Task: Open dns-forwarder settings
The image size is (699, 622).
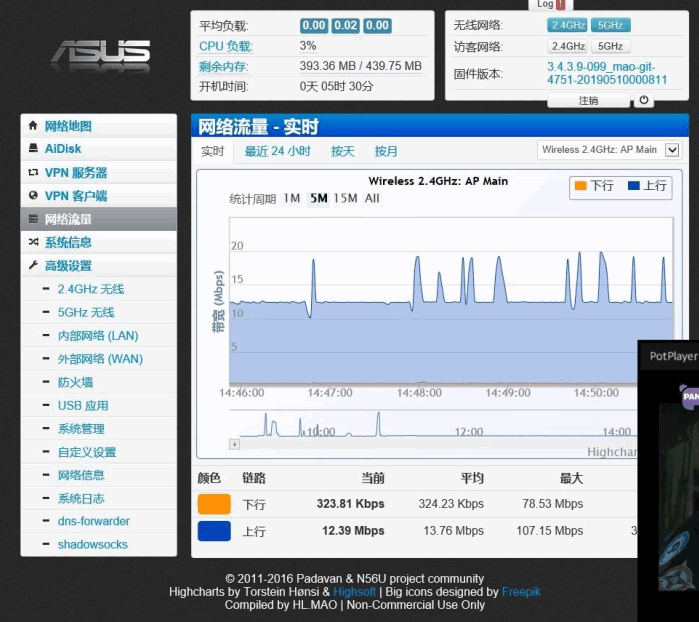Action: (99, 521)
